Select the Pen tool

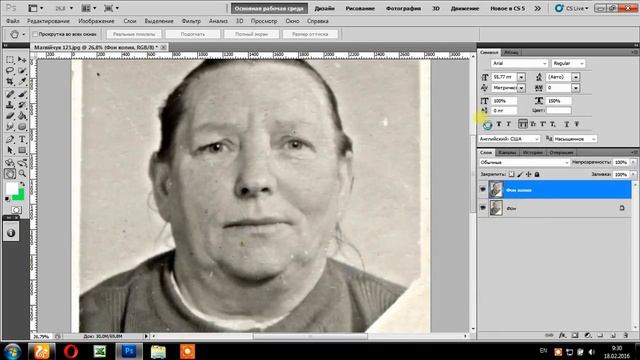10,140
